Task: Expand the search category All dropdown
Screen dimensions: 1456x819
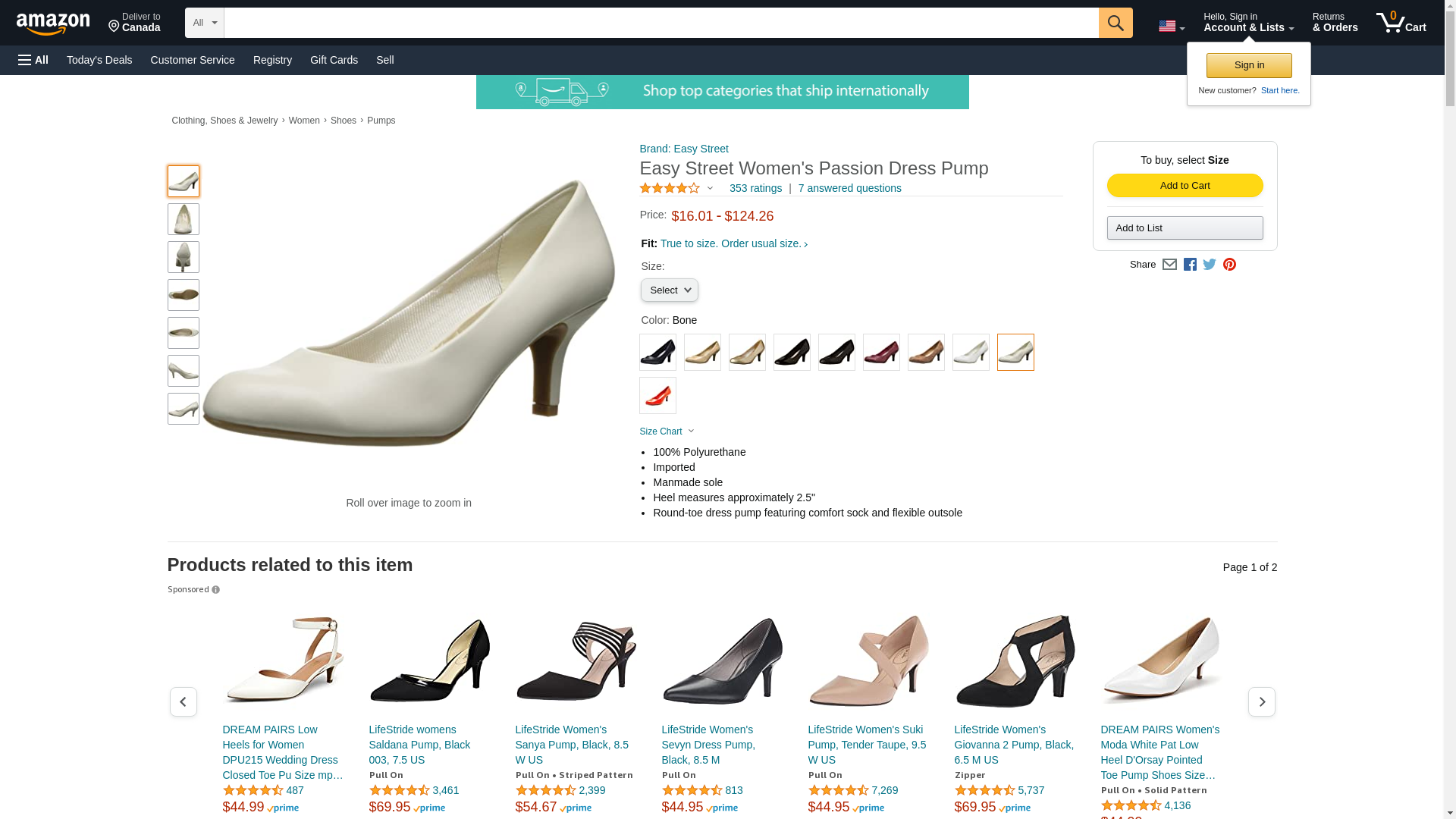Action: (205, 23)
